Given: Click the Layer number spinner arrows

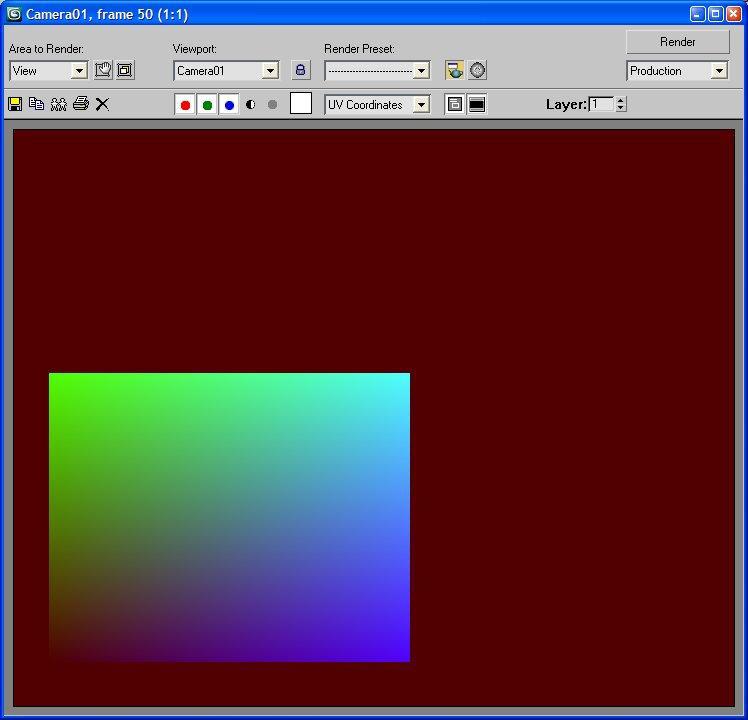Looking at the screenshot, I should 621,104.
